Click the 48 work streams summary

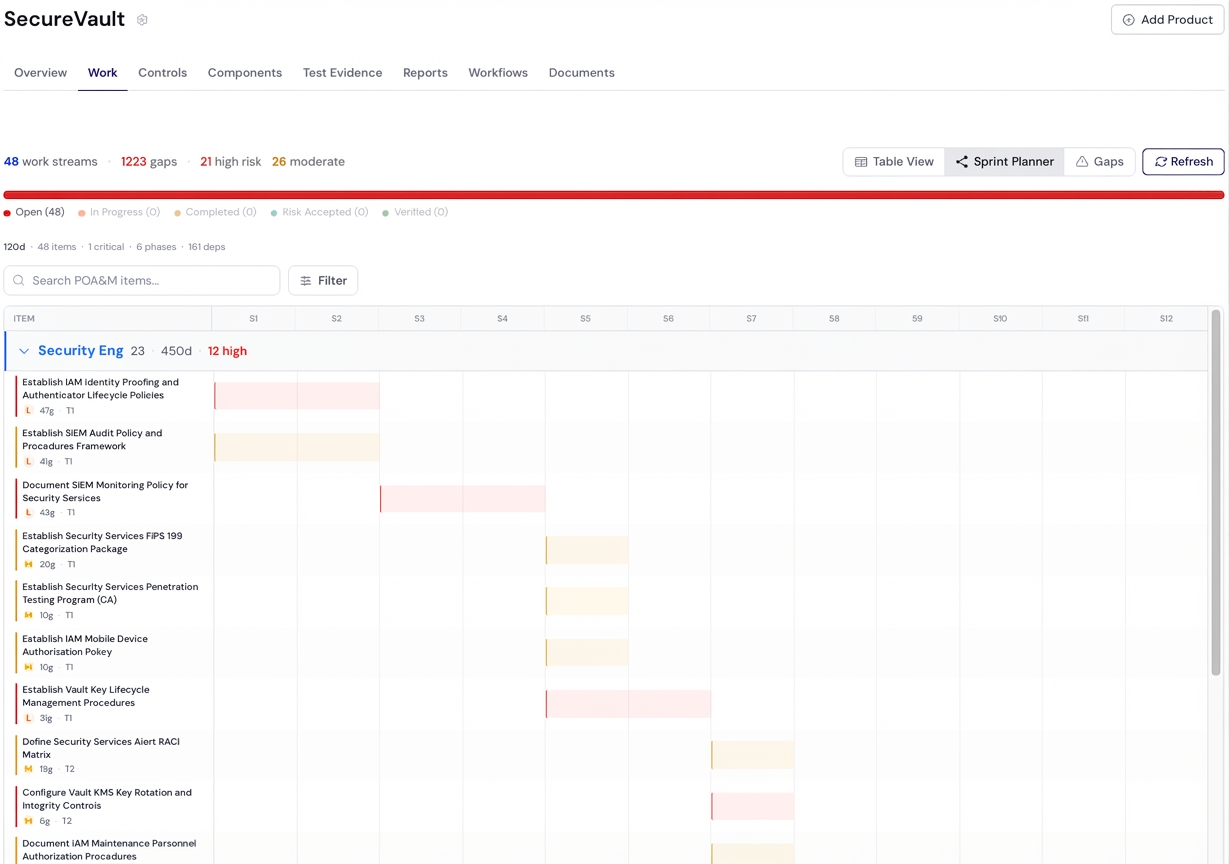tap(51, 162)
